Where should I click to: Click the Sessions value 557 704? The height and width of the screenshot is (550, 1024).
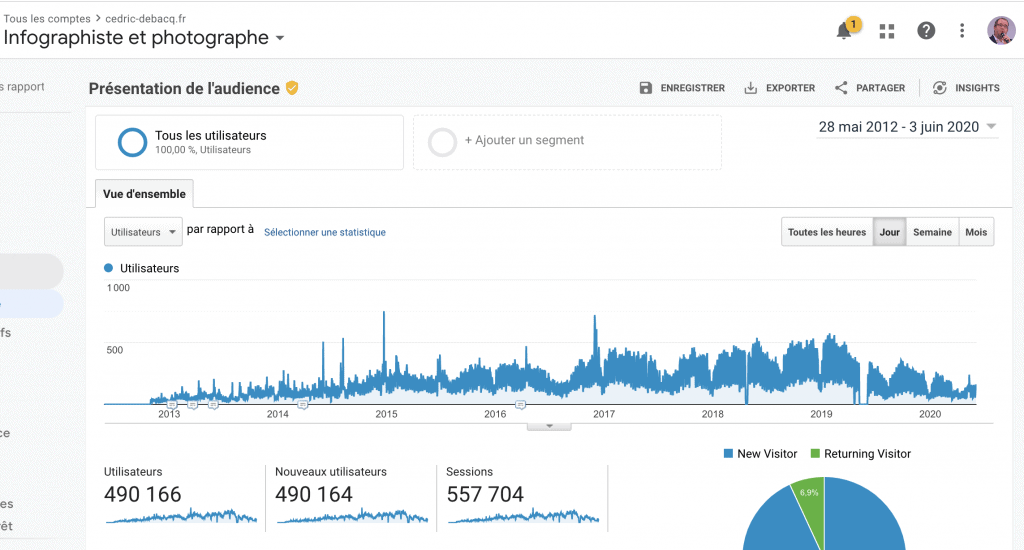point(485,494)
